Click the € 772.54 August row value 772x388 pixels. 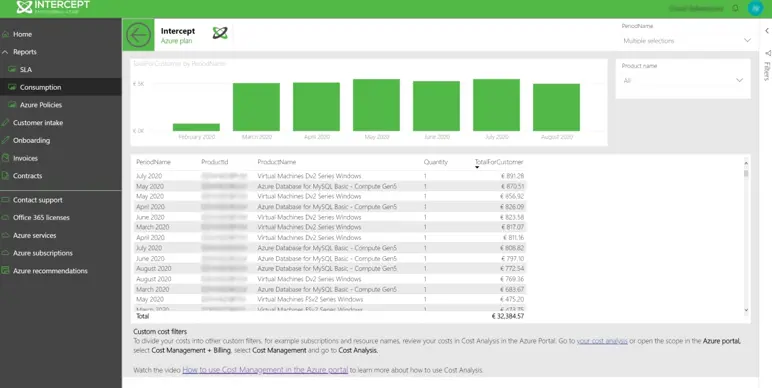tap(513, 269)
